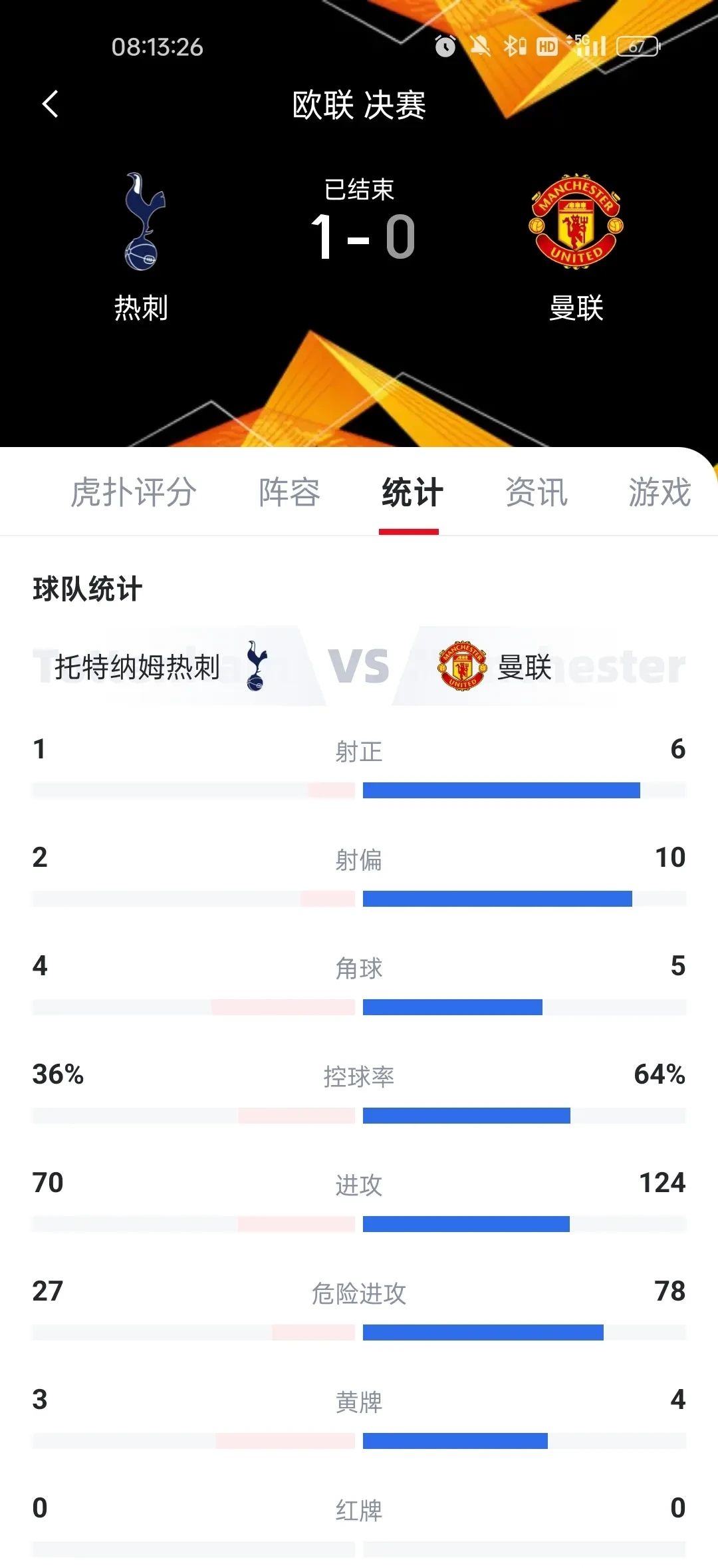Select the currently active 统计 tab
Viewport: 718px width, 1568px height.
tap(410, 492)
